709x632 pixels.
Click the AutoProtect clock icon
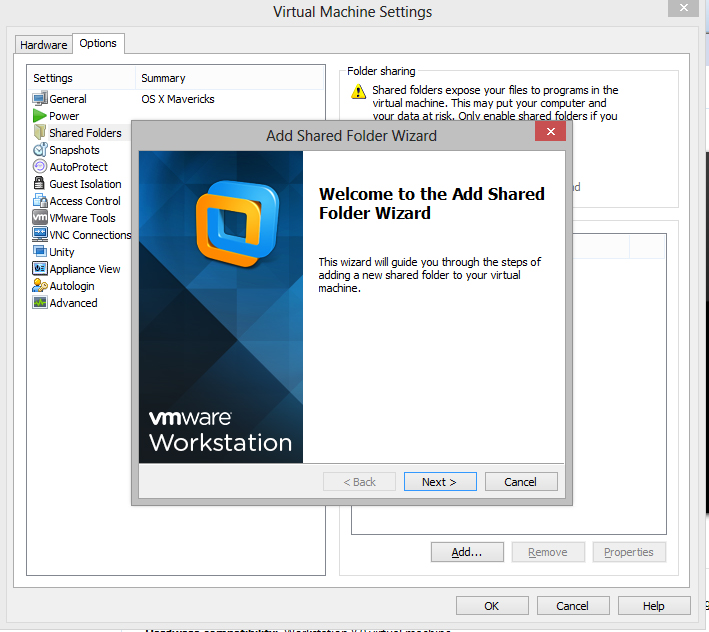pyautogui.click(x=40, y=167)
